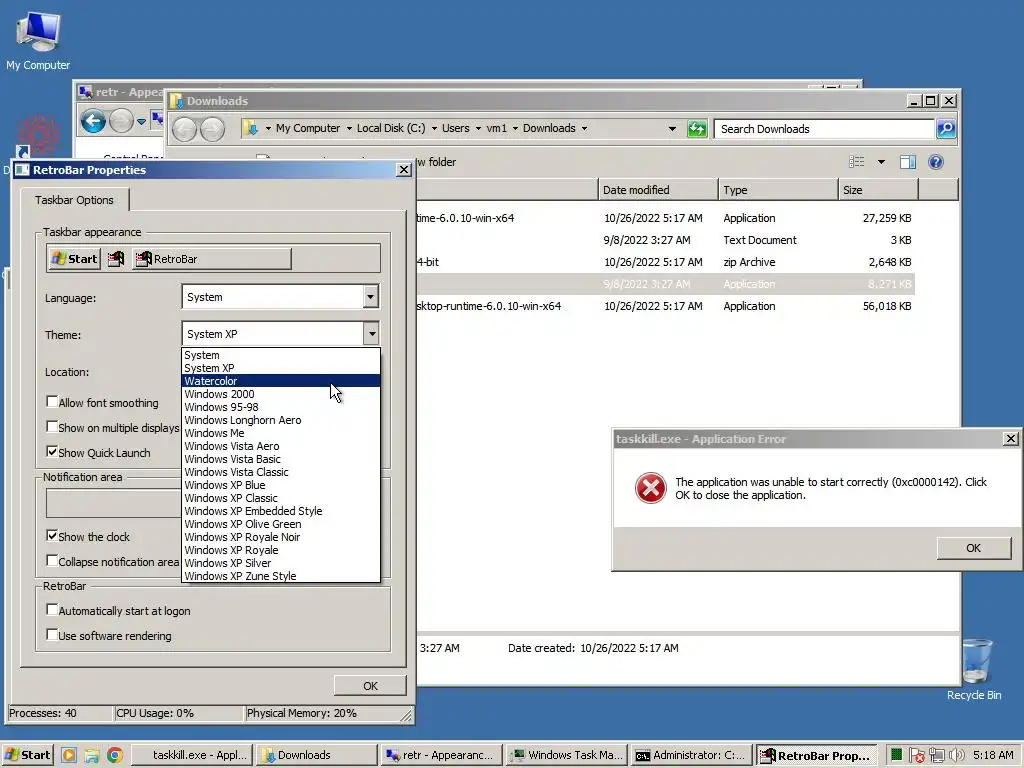The image size is (1024, 768).
Task: Uncheck Show Quick Launch
Action: [52, 451]
